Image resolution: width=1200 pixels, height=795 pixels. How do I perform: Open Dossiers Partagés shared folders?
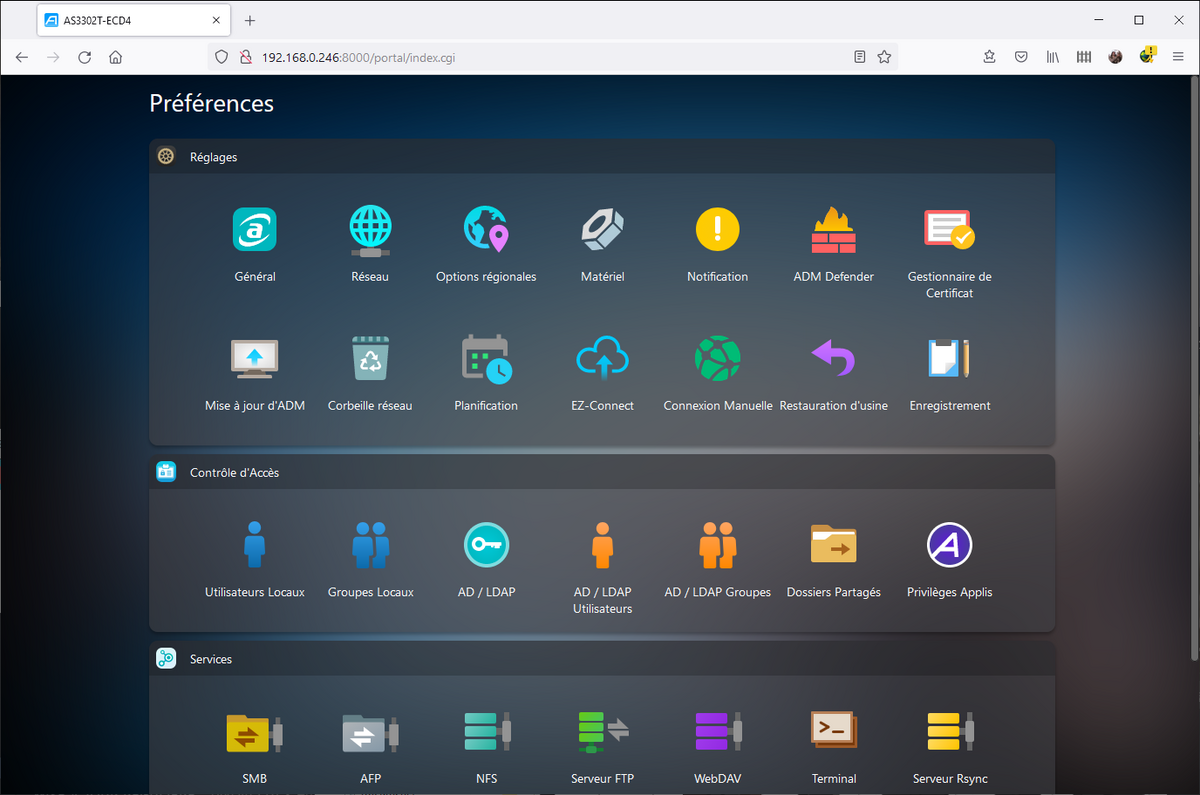(x=833, y=544)
